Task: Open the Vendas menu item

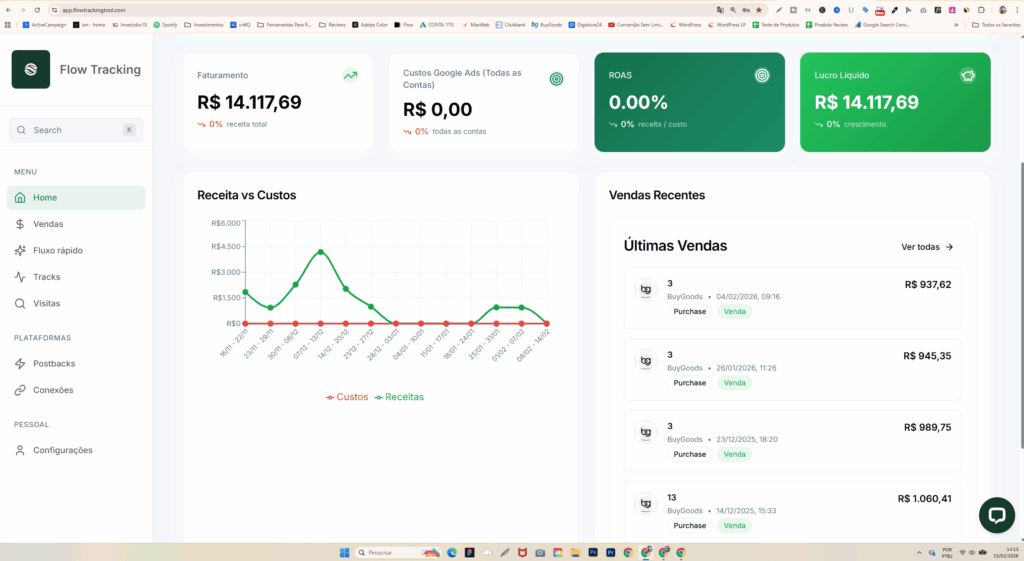Action: [76, 224]
